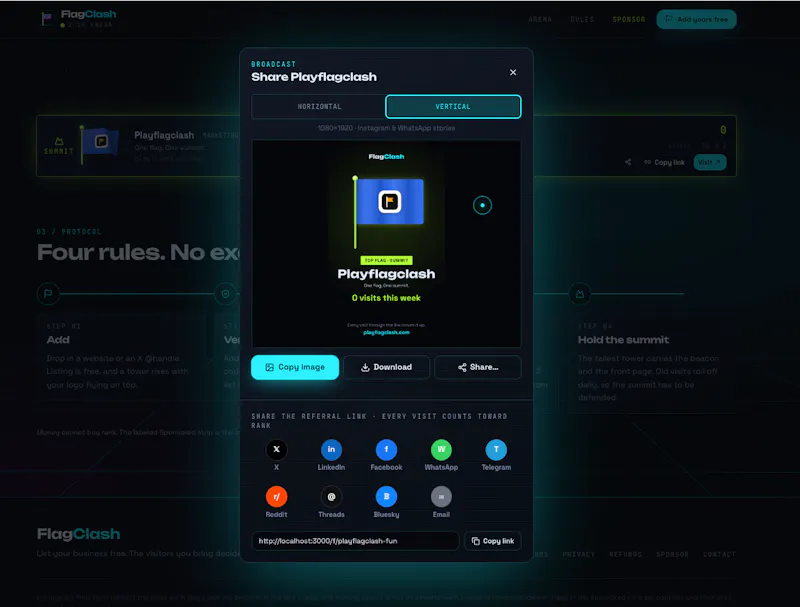Click the Copy image button
The height and width of the screenshot is (607, 800).
point(295,367)
